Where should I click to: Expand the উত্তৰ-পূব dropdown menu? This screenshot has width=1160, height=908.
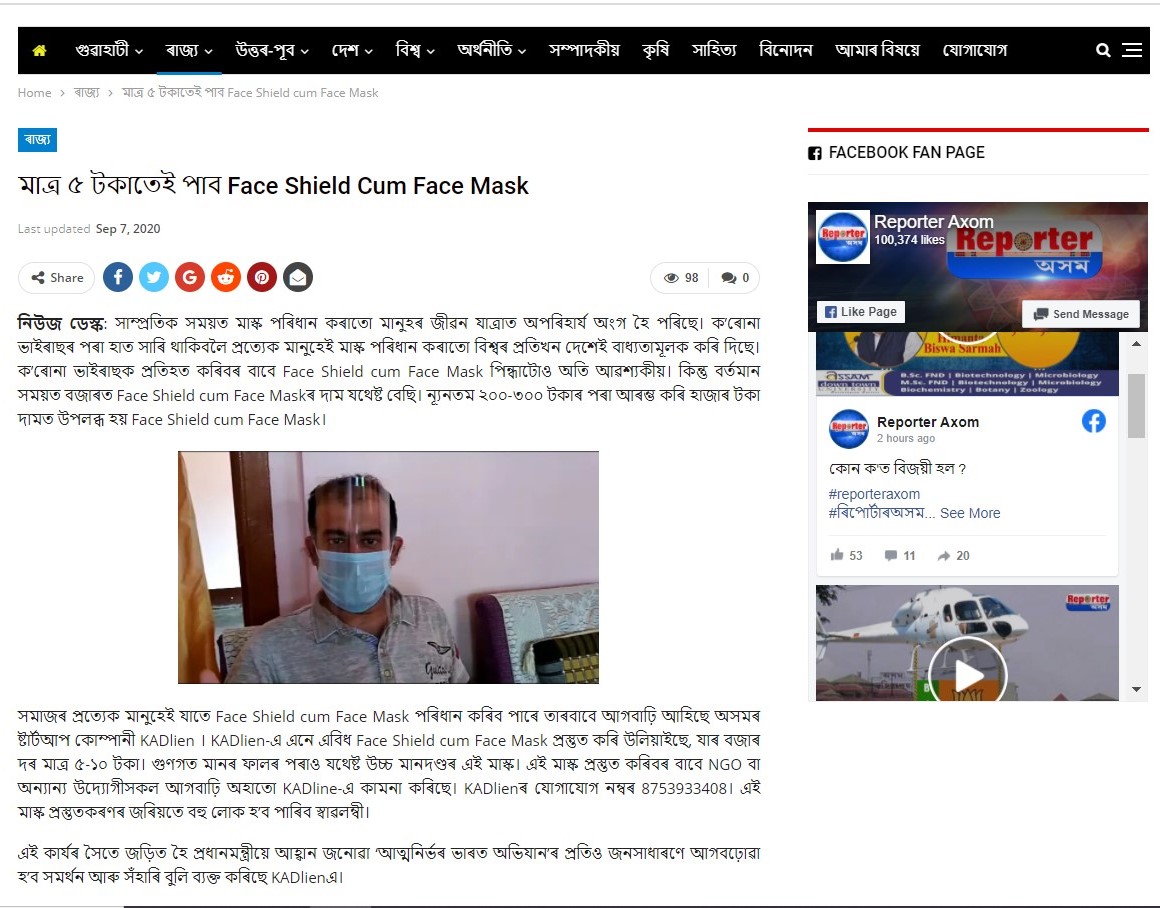coord(272,50)
